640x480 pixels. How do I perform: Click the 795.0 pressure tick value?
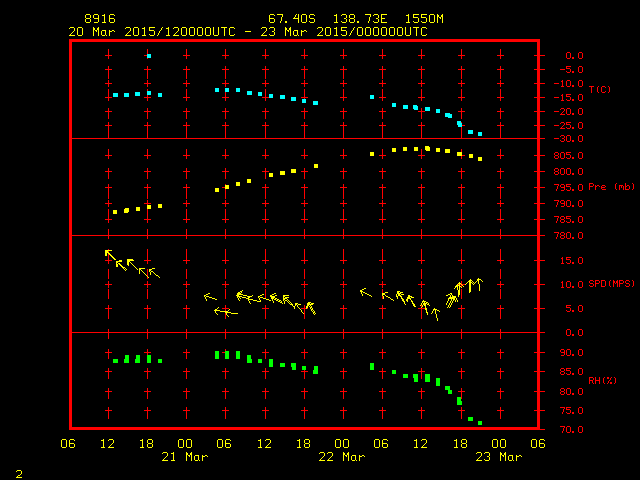click(569, 188)
